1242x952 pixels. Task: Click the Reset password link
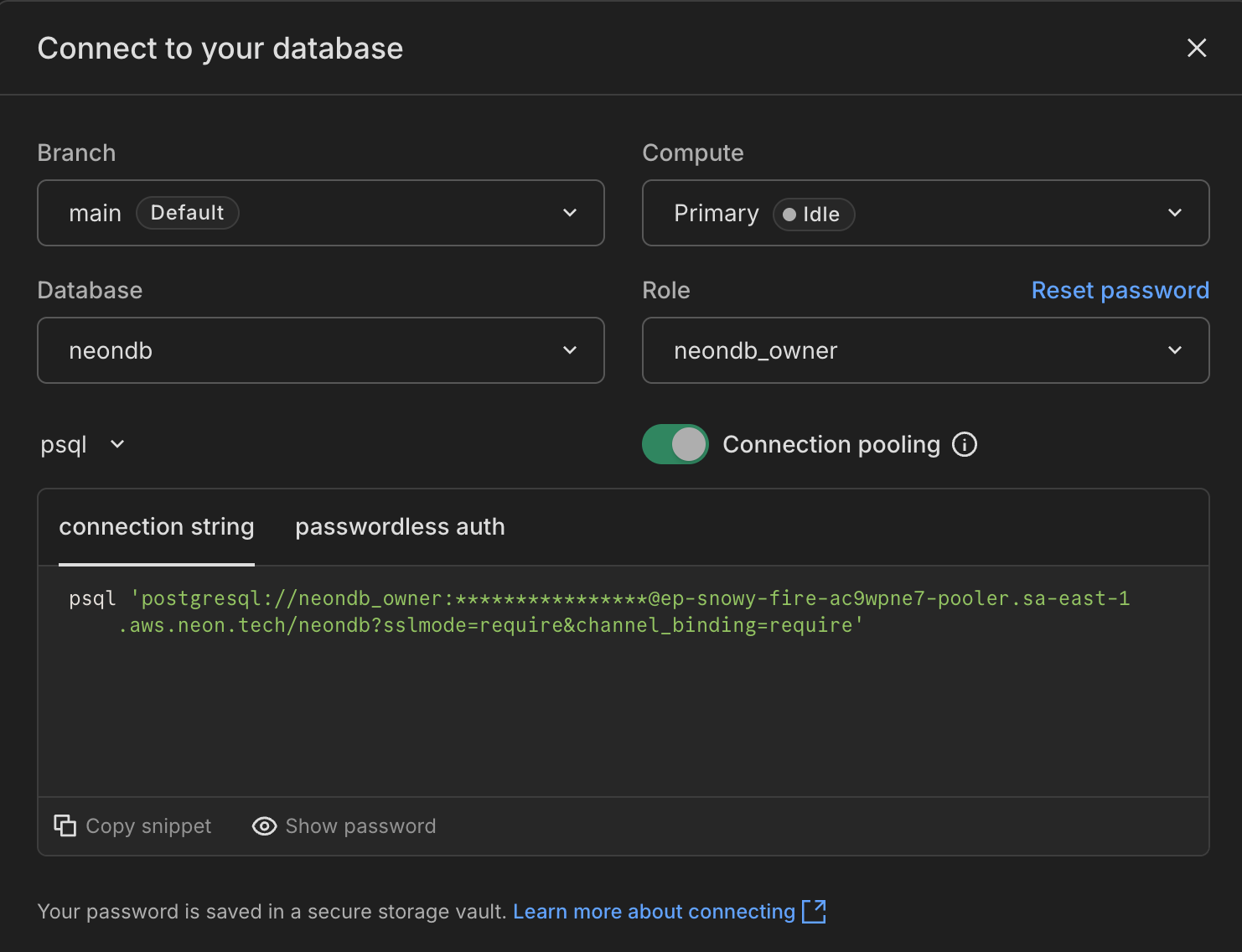[1120, 290]
